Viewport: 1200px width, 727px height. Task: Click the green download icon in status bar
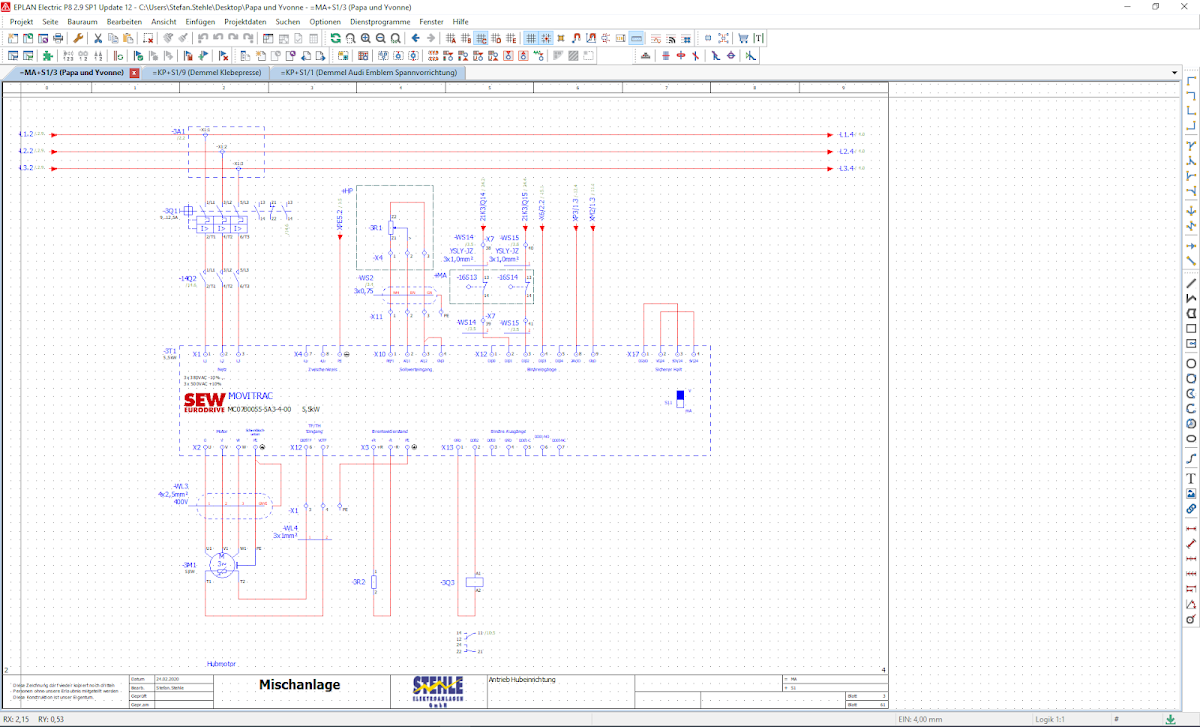1170,719
